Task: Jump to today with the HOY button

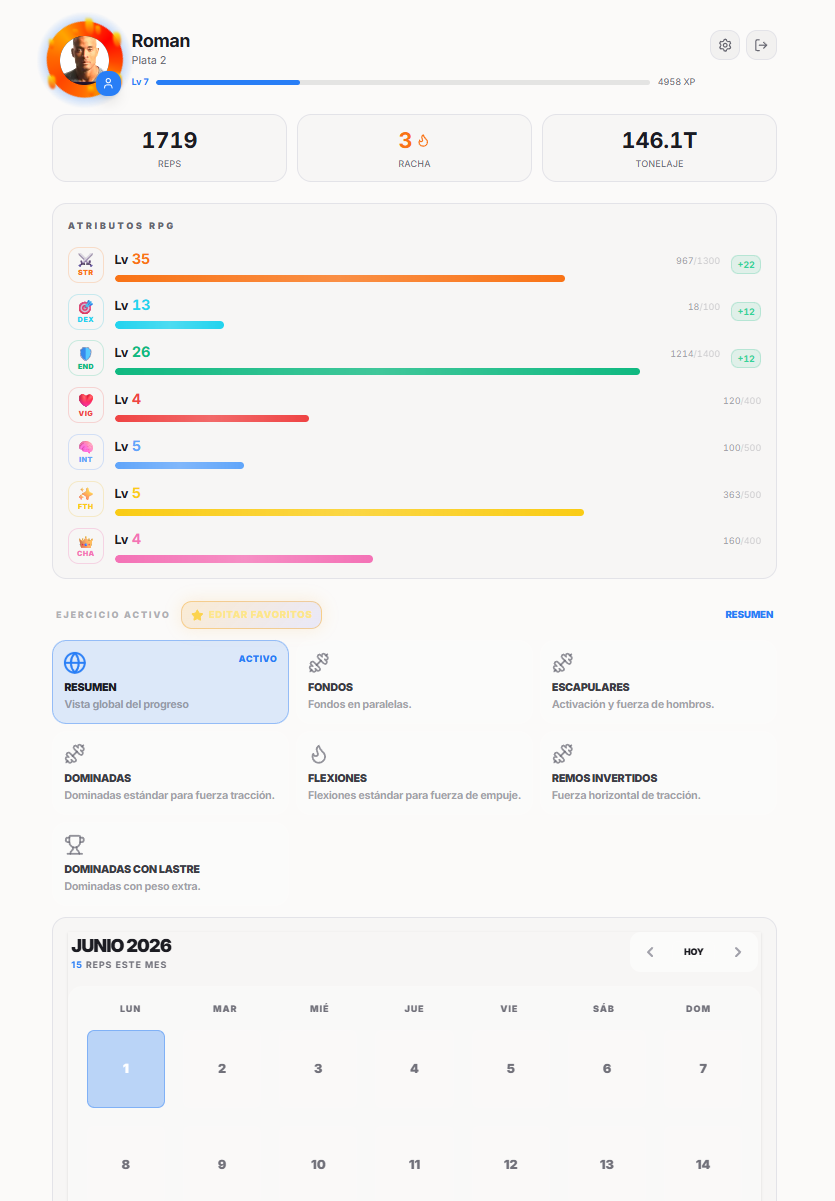Action: tap(694, 952)
